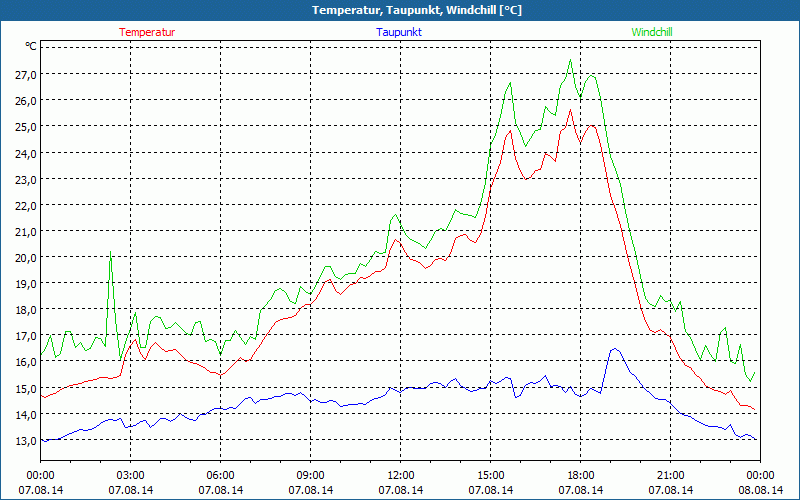
Task: Click the '15:00' time axis label
Action: (491, 476)
